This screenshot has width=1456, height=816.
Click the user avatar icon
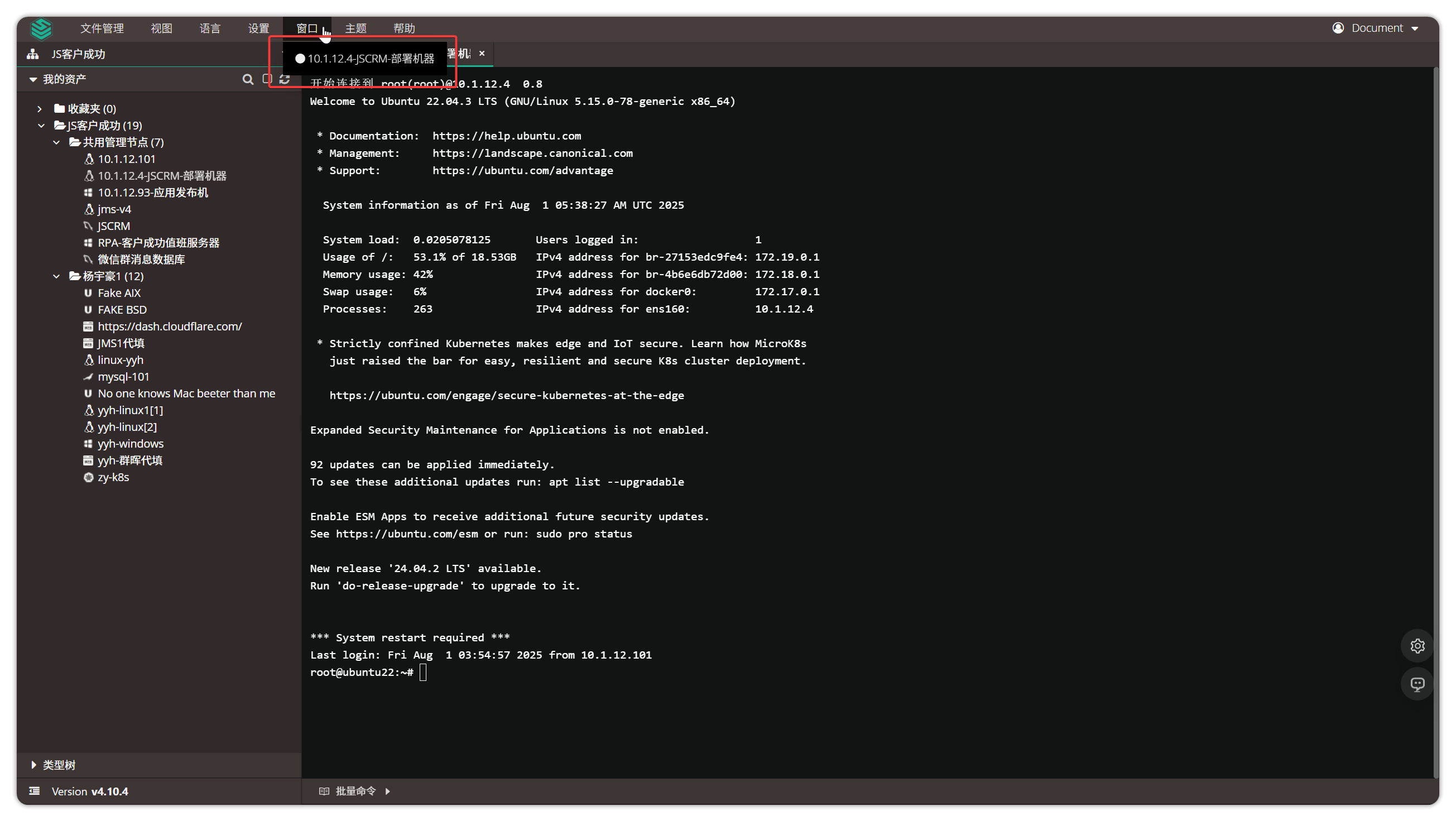click(x=1338, y=28)
